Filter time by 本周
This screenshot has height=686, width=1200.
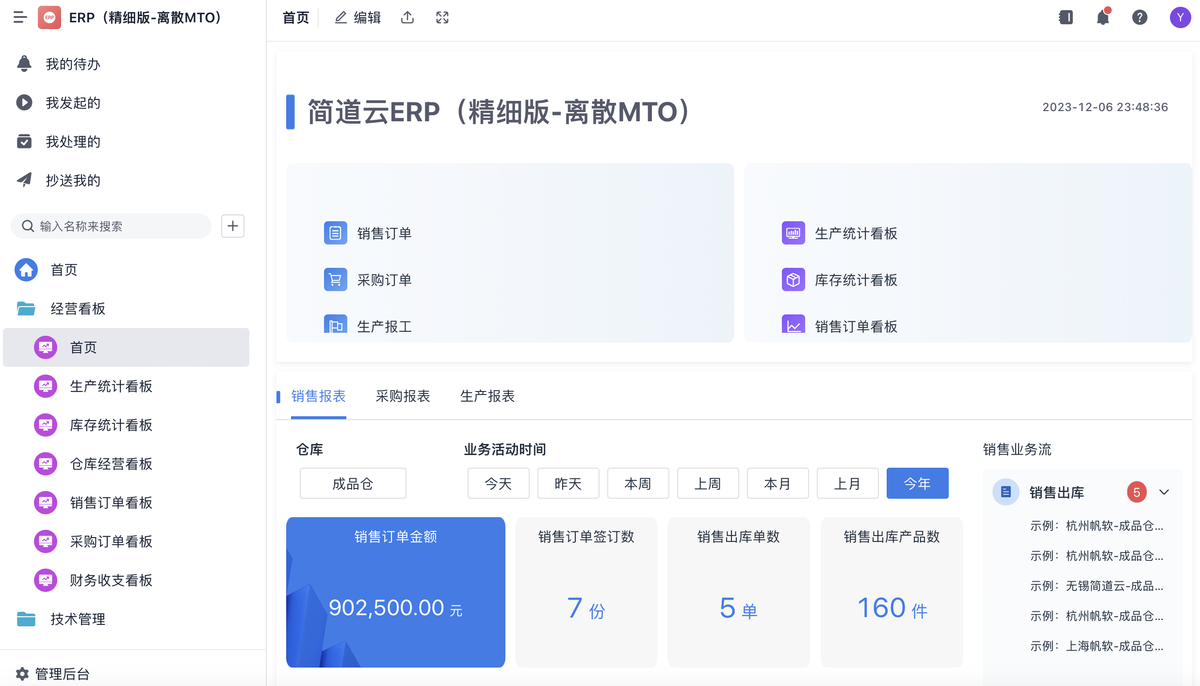638,483
